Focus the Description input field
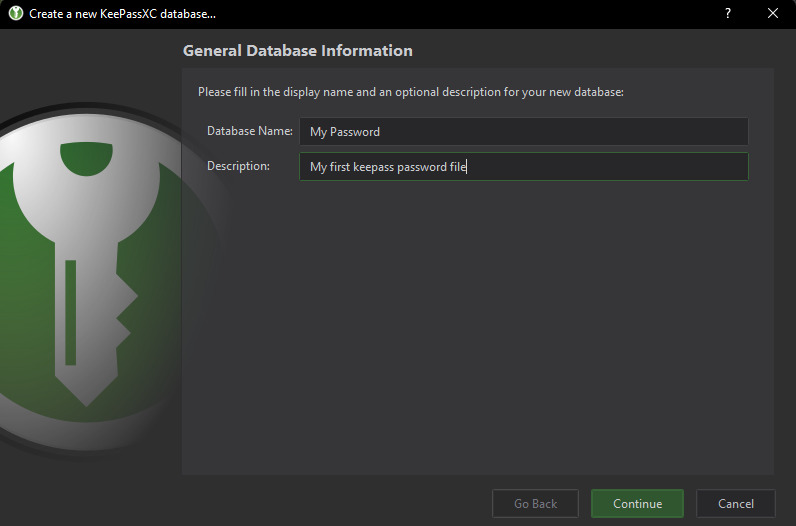Viewport: 796px width, 526px height. [x=523, y=167]
